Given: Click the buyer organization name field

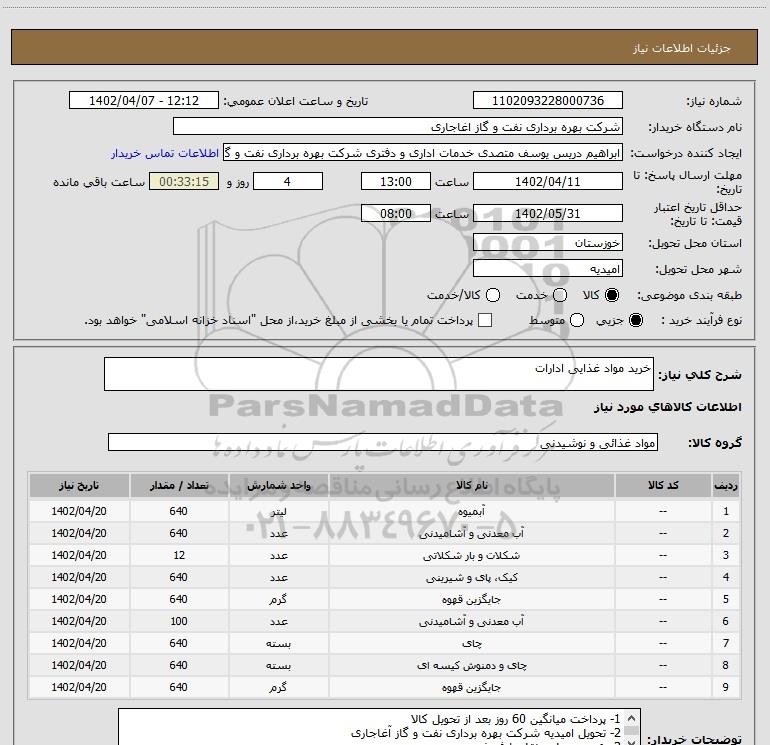Looking at the screenshot, I should pos(398,127).
